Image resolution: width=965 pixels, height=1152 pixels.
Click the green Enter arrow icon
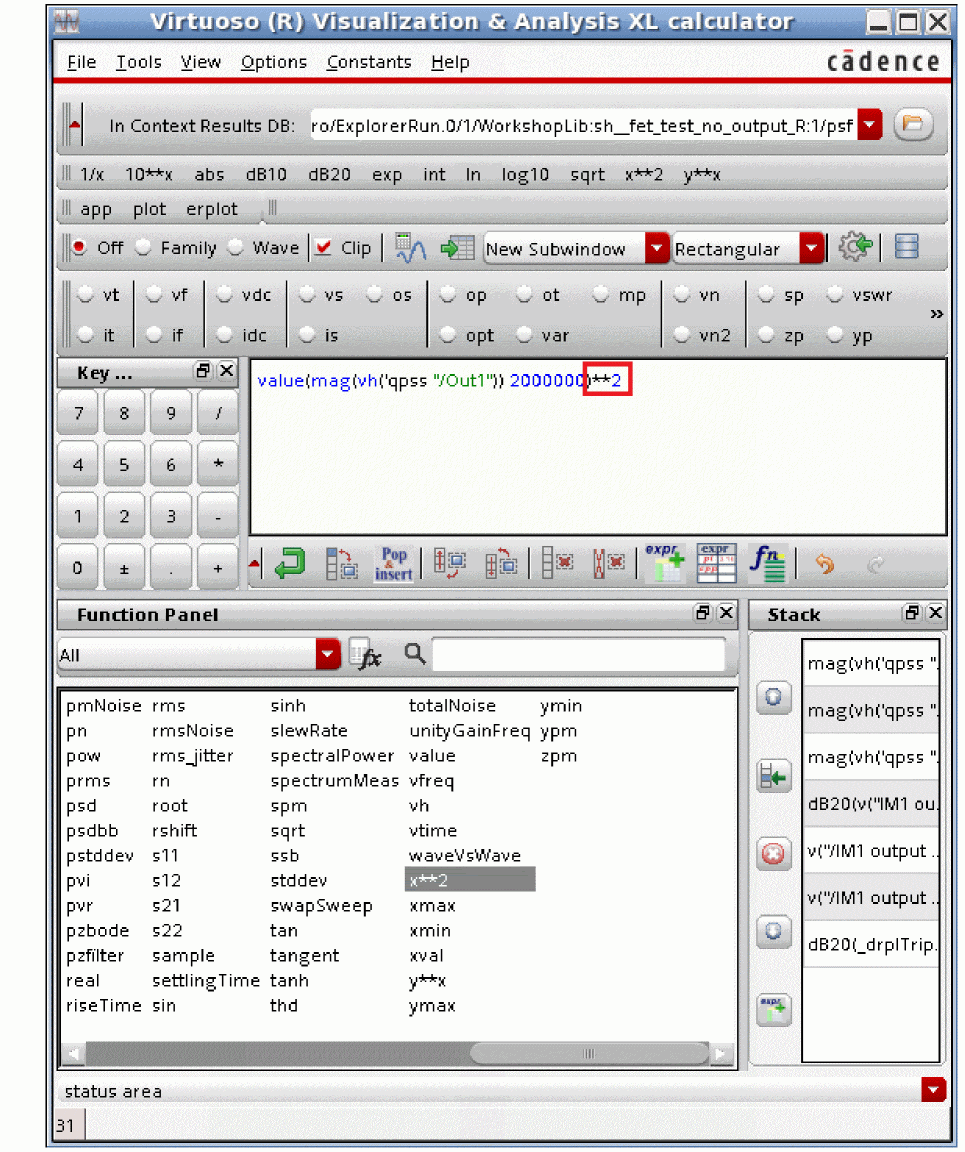tap(290, 564)
